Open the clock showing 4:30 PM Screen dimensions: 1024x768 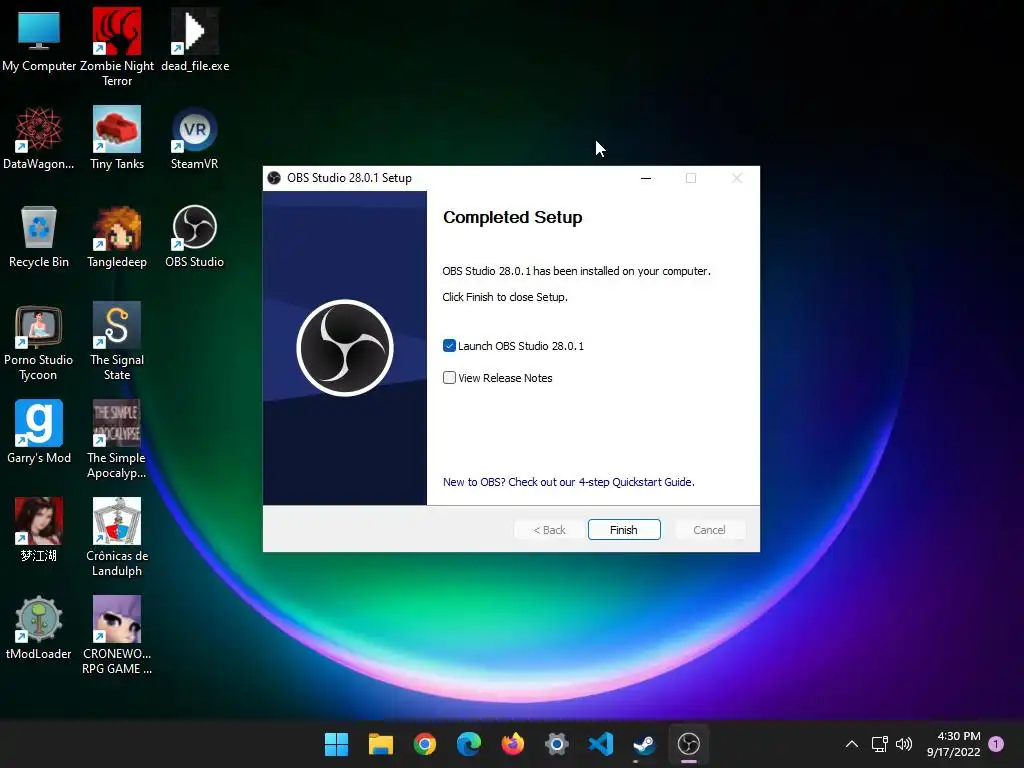tap(953, 744)
